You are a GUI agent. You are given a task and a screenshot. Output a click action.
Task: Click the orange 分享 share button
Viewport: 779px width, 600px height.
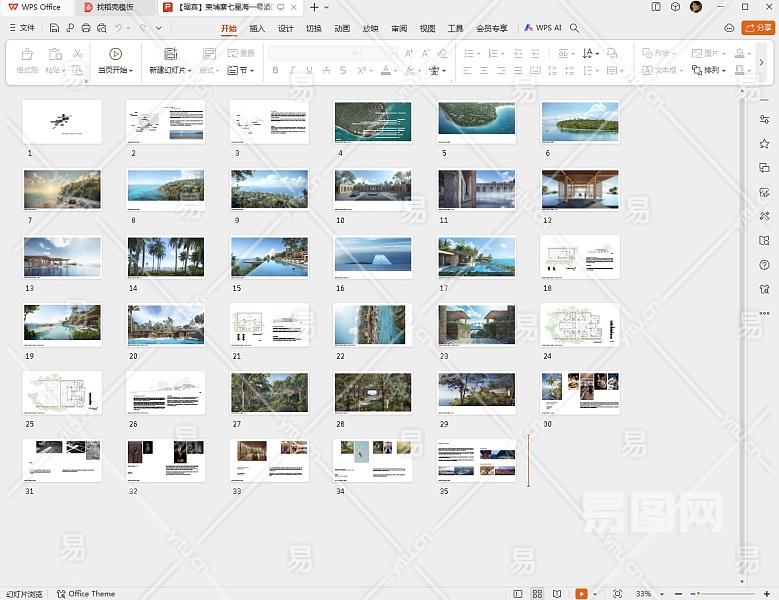click(758, 28)
